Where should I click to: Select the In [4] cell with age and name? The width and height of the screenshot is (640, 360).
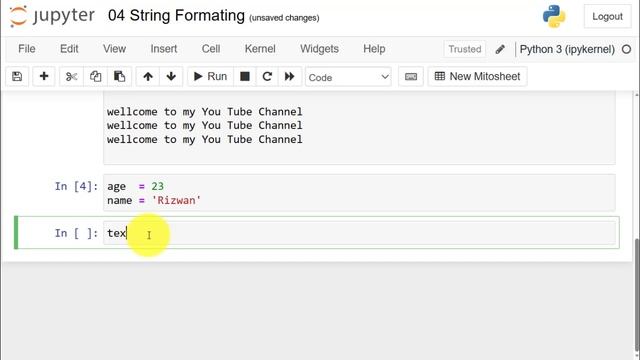point(359,193)
